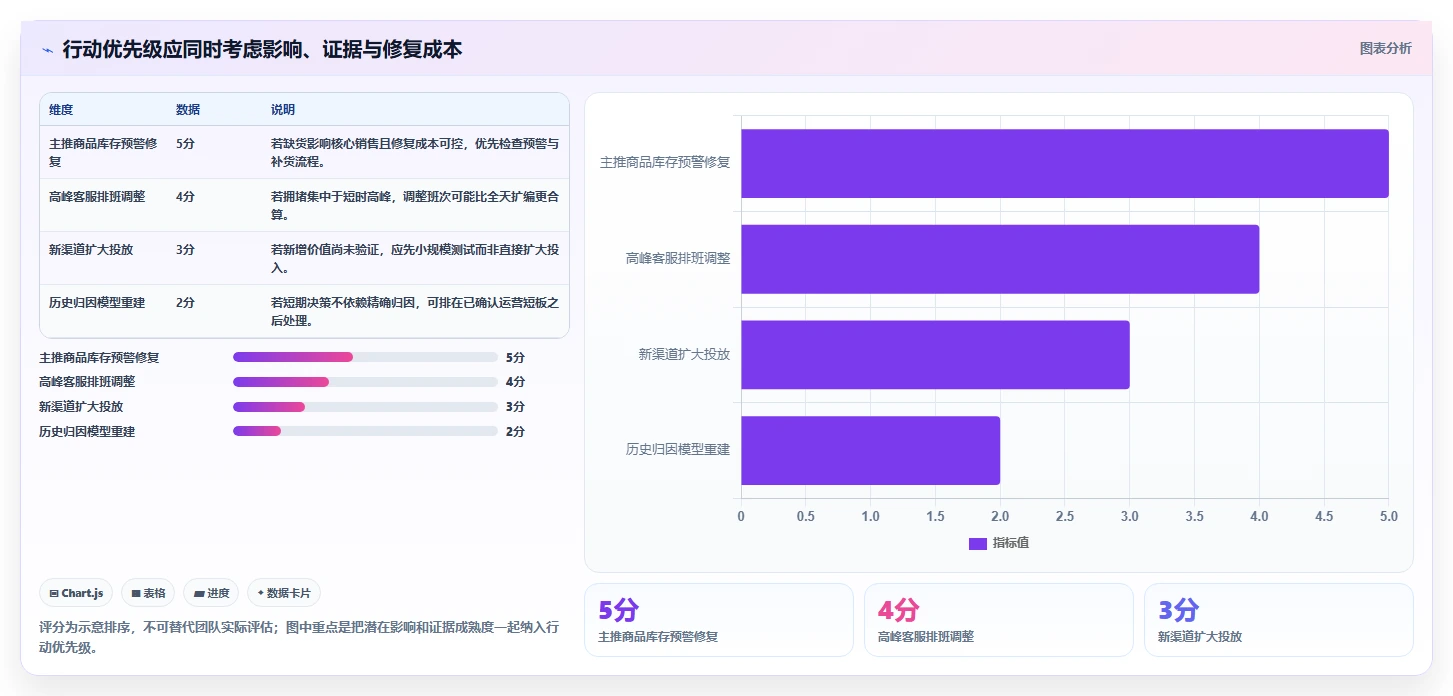
Task: Click the description starting 若短期决策不依赖精确归因
Action: pos(415,311)
